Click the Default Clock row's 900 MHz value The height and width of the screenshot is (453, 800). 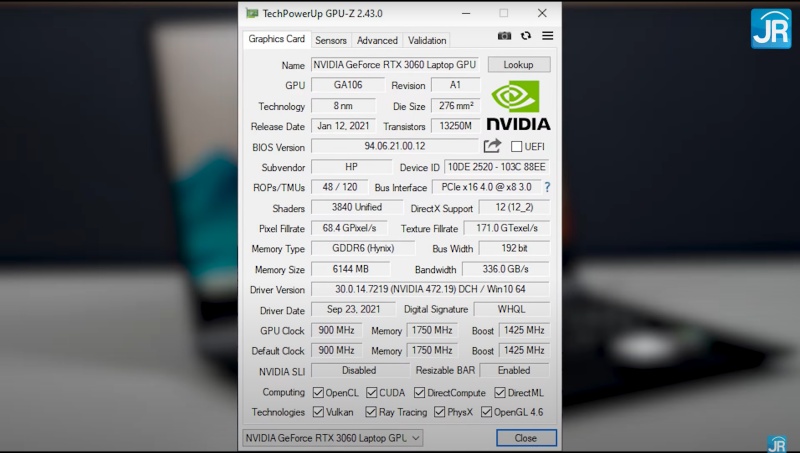pyautogui.click(x=336, y=350)
